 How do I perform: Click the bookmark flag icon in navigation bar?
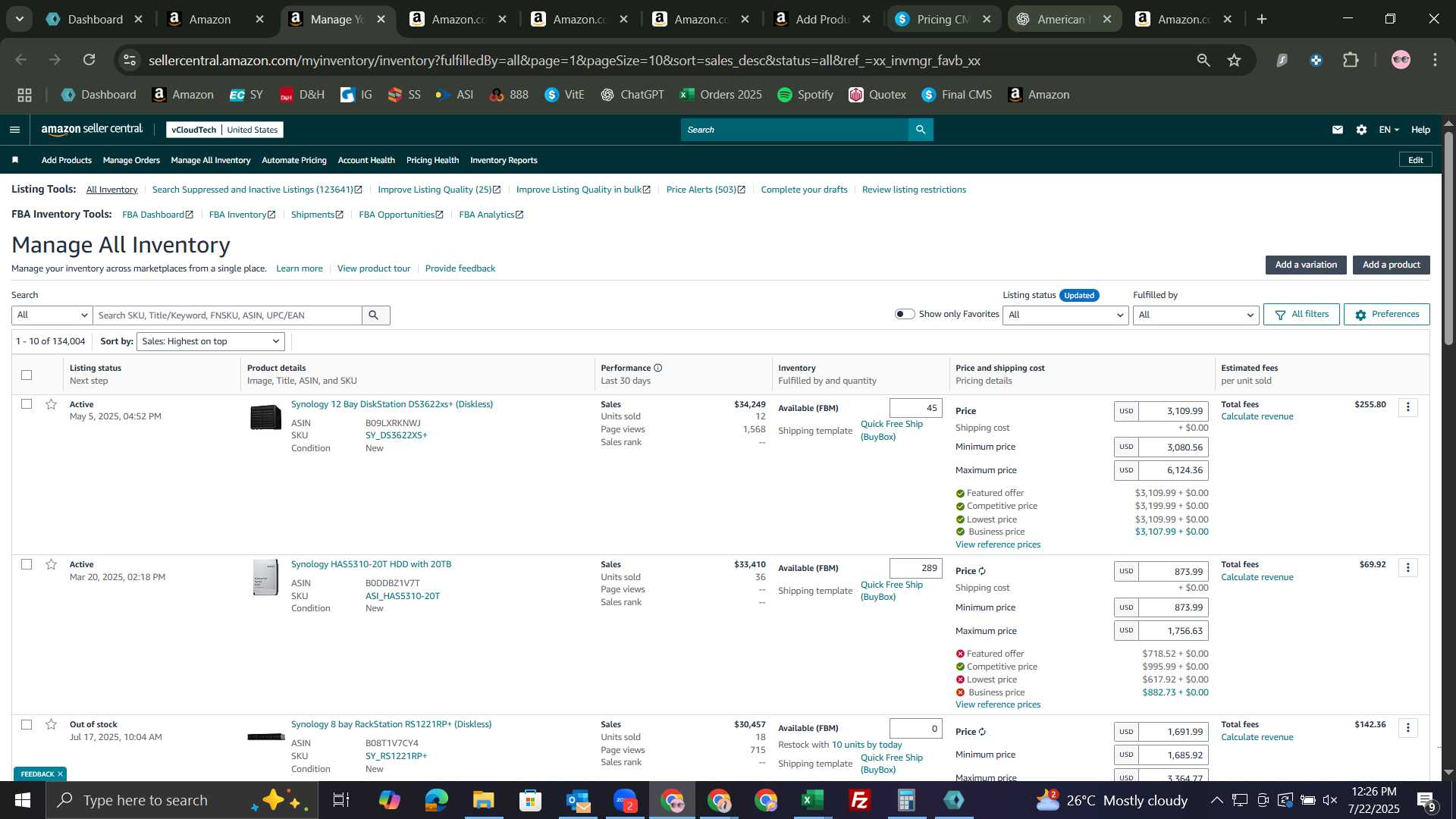15,160
